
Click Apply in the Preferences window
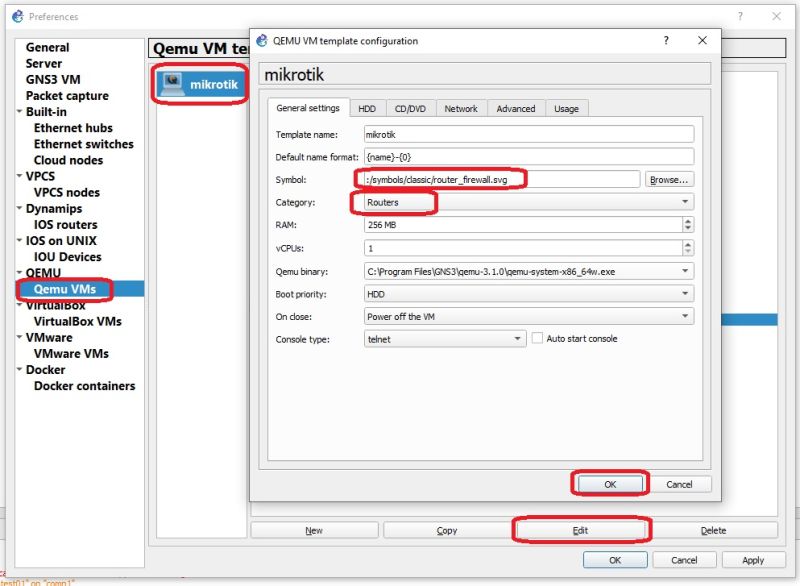[753, 559]
